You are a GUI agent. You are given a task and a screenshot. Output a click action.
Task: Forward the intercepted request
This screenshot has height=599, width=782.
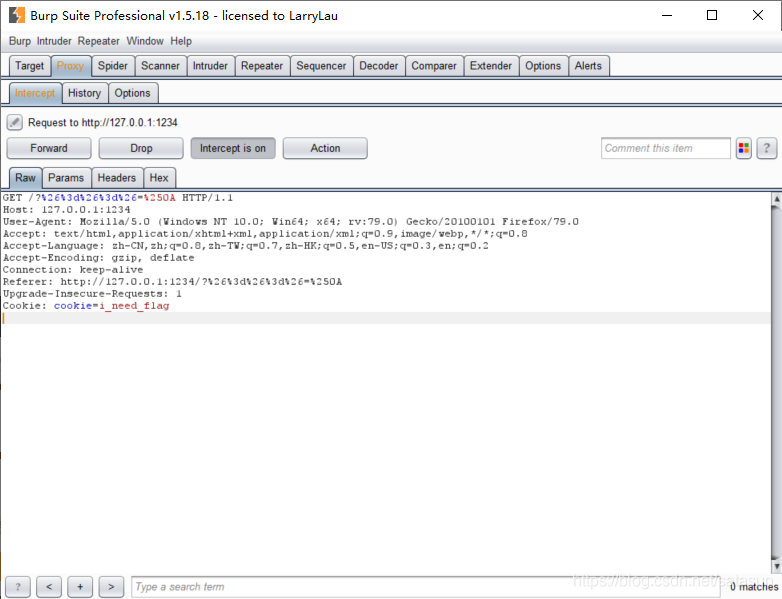[x=49, y=148]
